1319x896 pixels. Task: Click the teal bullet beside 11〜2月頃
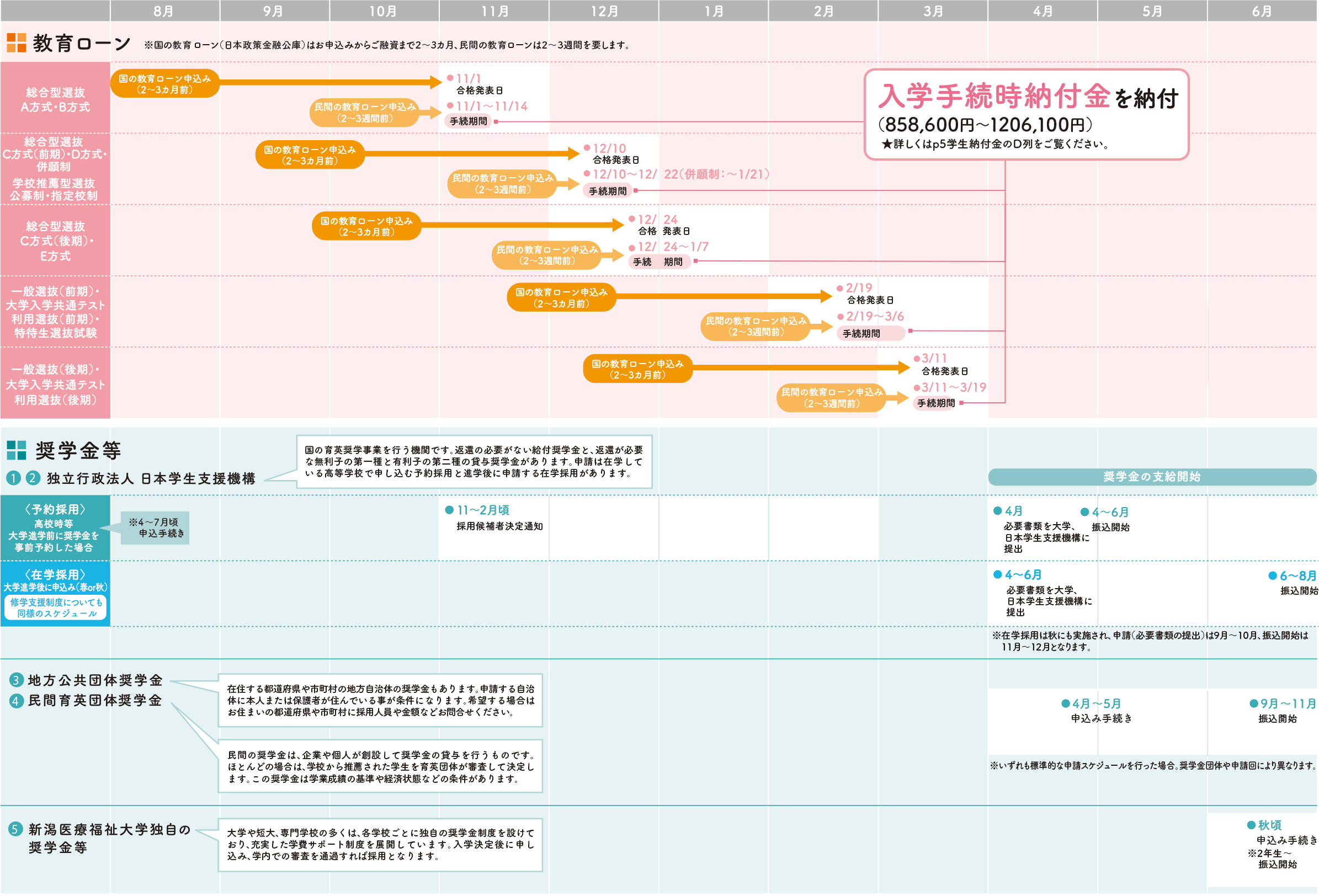[449, 510]
